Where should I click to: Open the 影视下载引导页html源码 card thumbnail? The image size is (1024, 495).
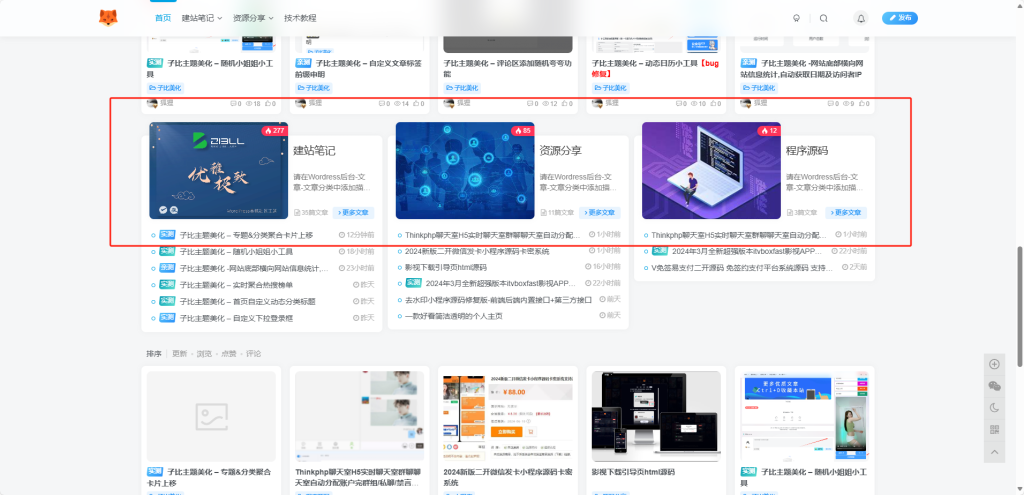pyautogui.click(x=656, y=417)
